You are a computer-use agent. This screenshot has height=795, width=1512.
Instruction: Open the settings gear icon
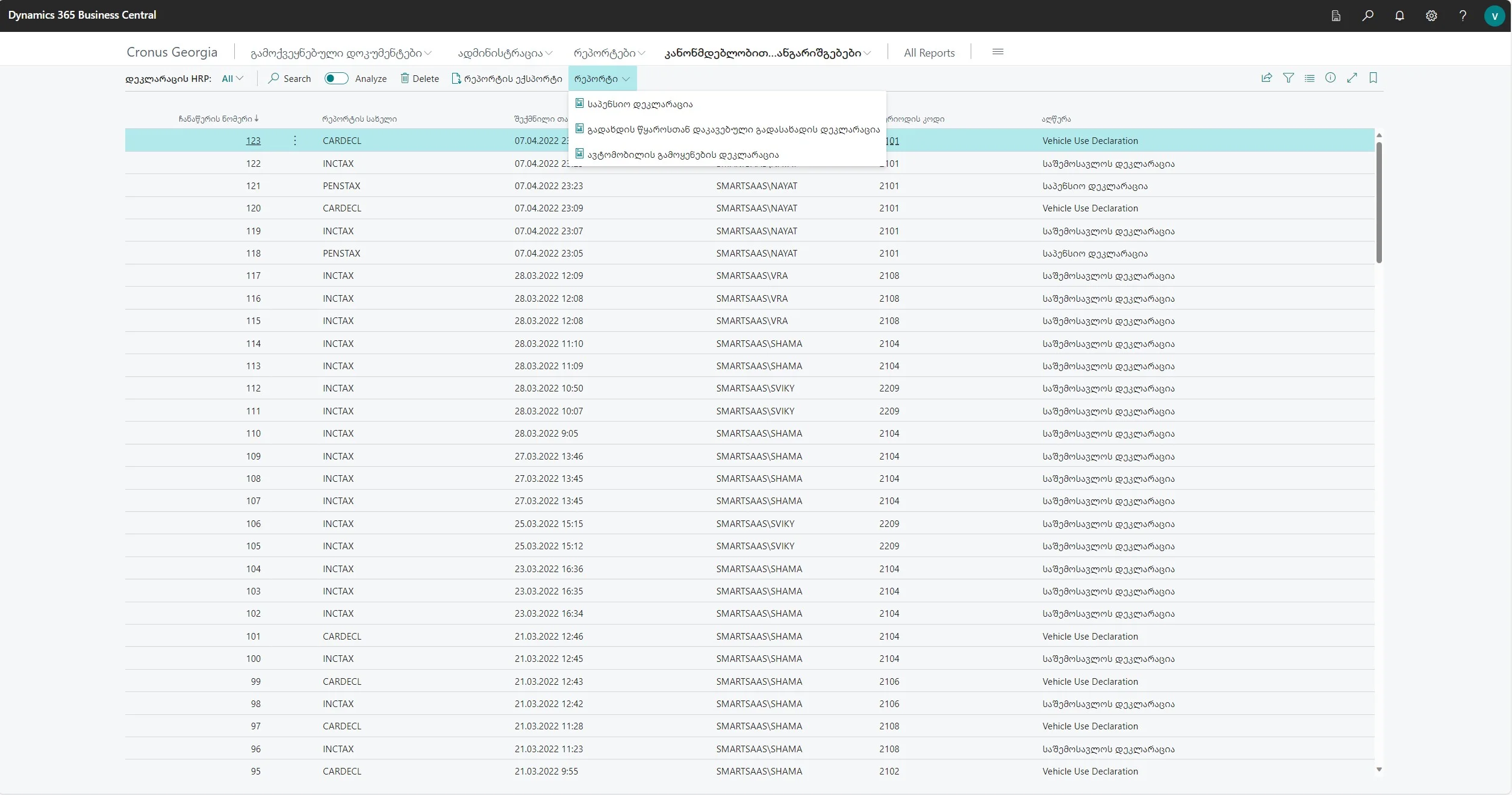(1431, 16)
